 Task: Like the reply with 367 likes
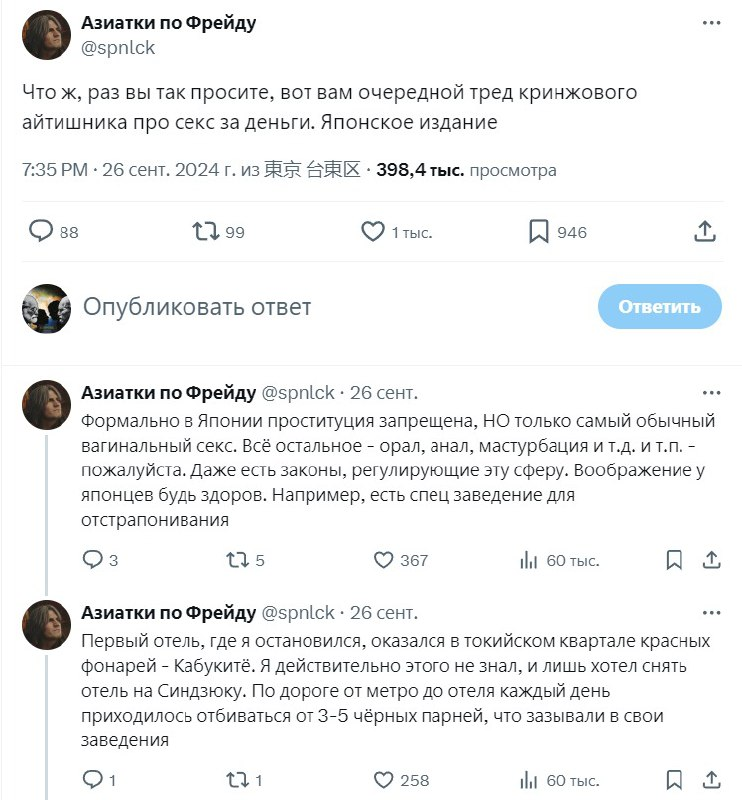click(384, 560)
